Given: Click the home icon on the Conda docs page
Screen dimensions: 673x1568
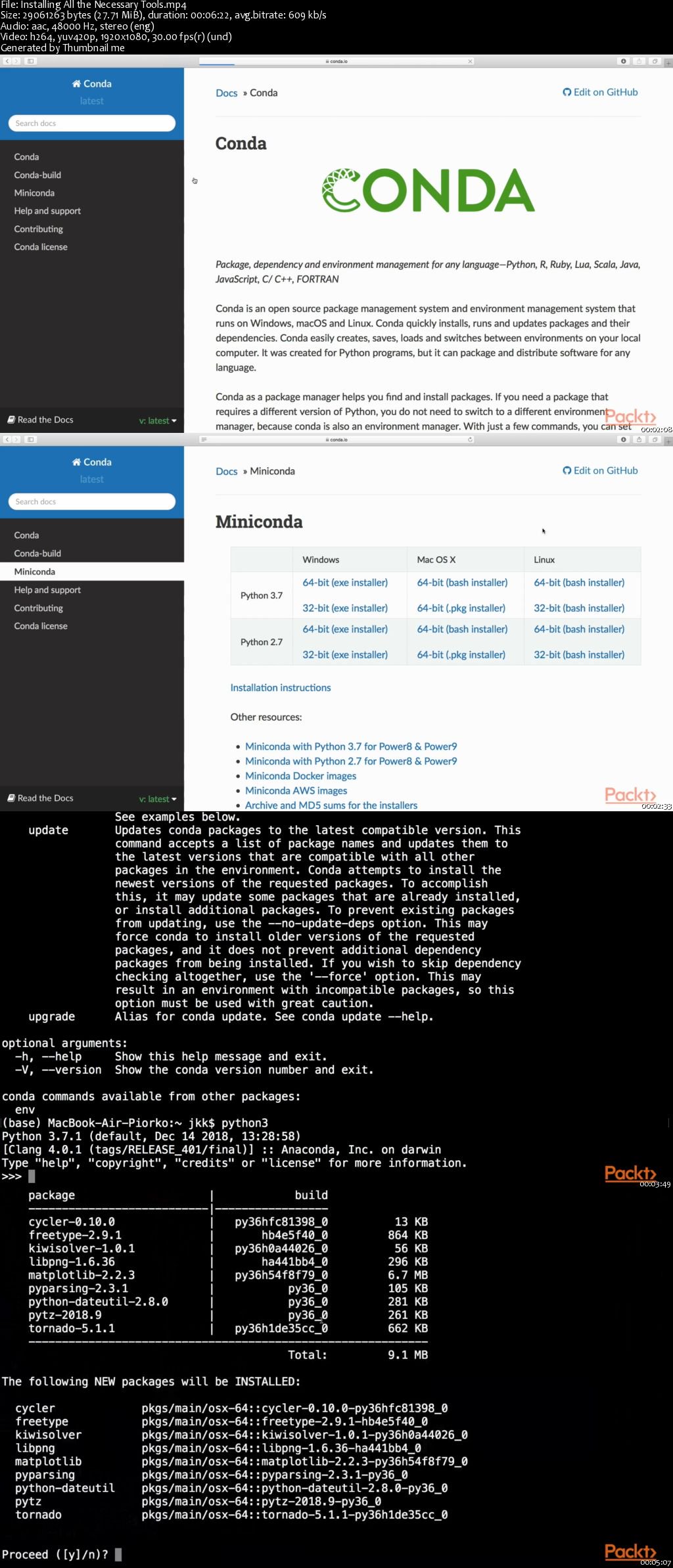Looking at the screenshot, I should tap(76, 83).
